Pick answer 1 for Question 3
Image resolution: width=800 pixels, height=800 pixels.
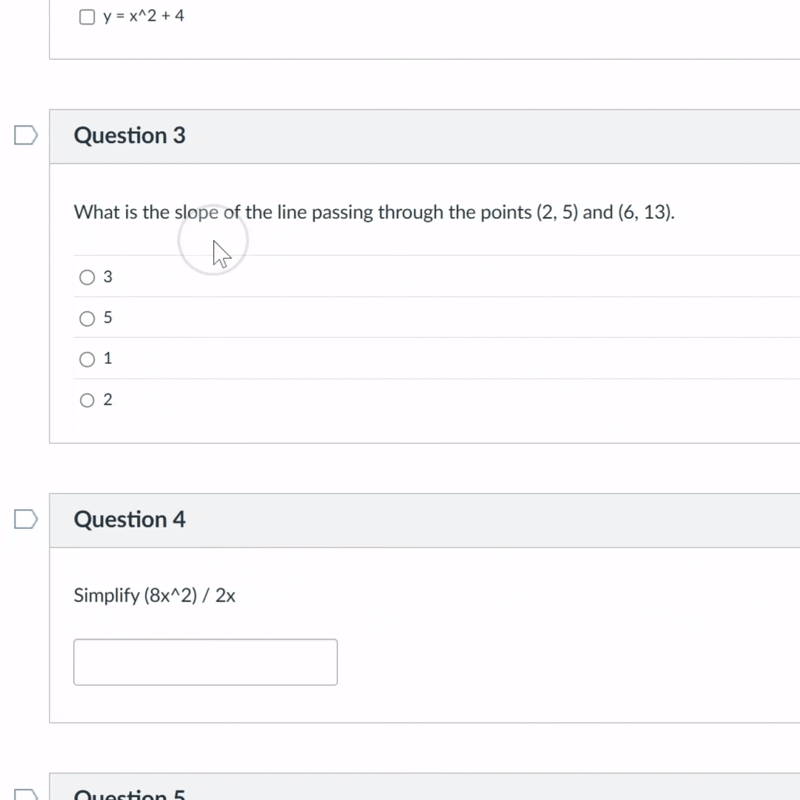pos(87,358)
